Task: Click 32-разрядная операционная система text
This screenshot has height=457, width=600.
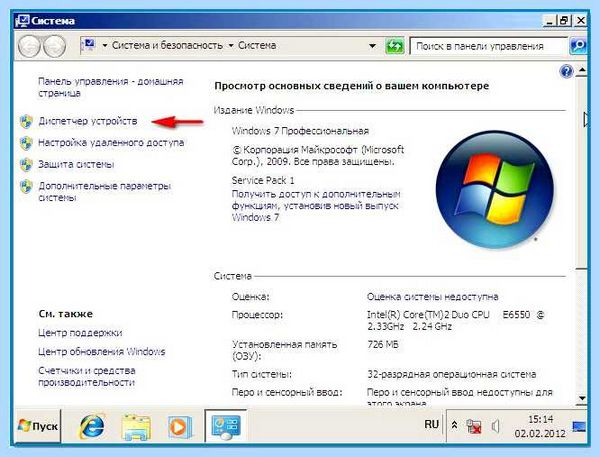Action: pos(452,374)
